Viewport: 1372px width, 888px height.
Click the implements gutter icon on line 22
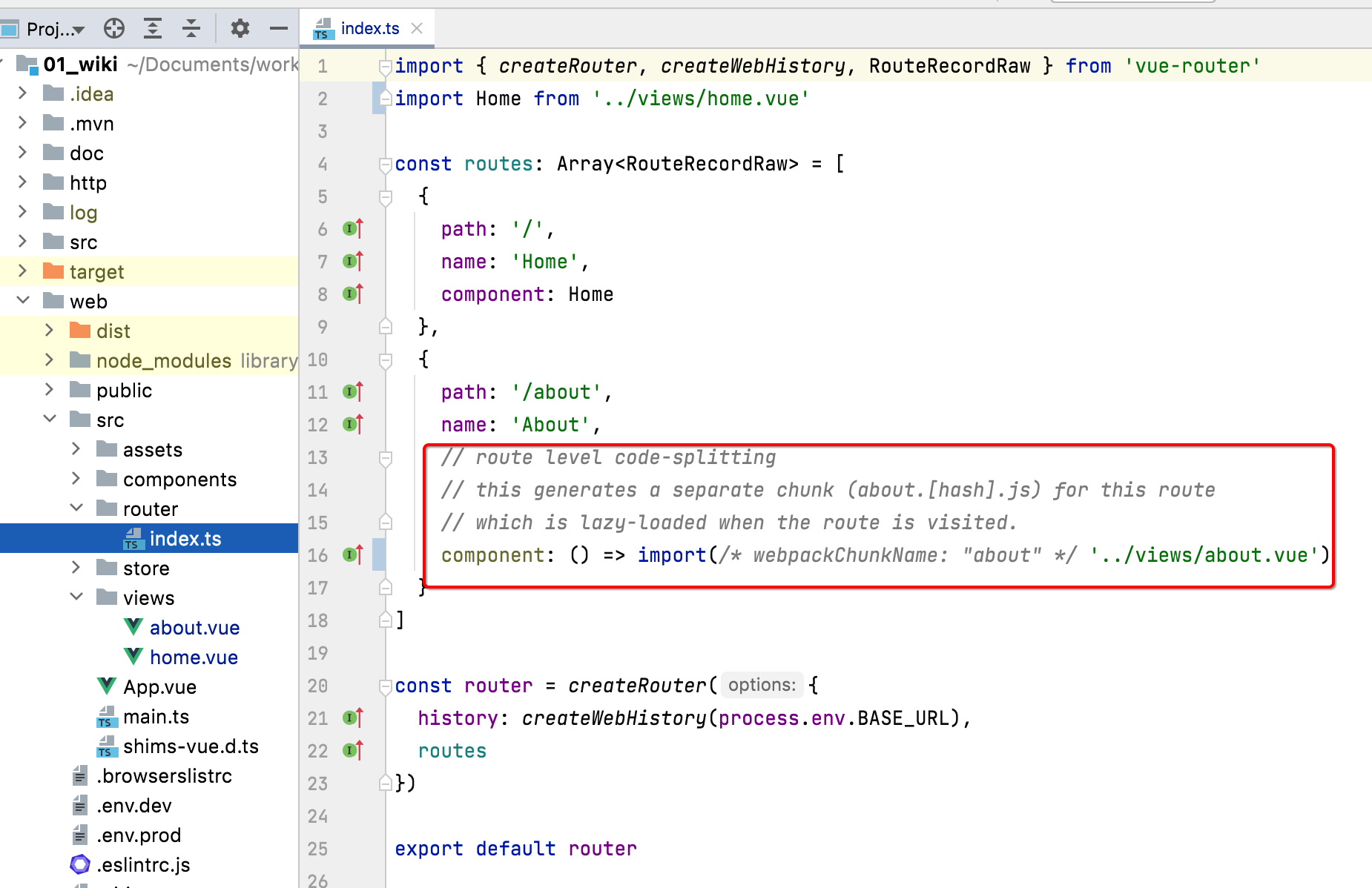353,751
